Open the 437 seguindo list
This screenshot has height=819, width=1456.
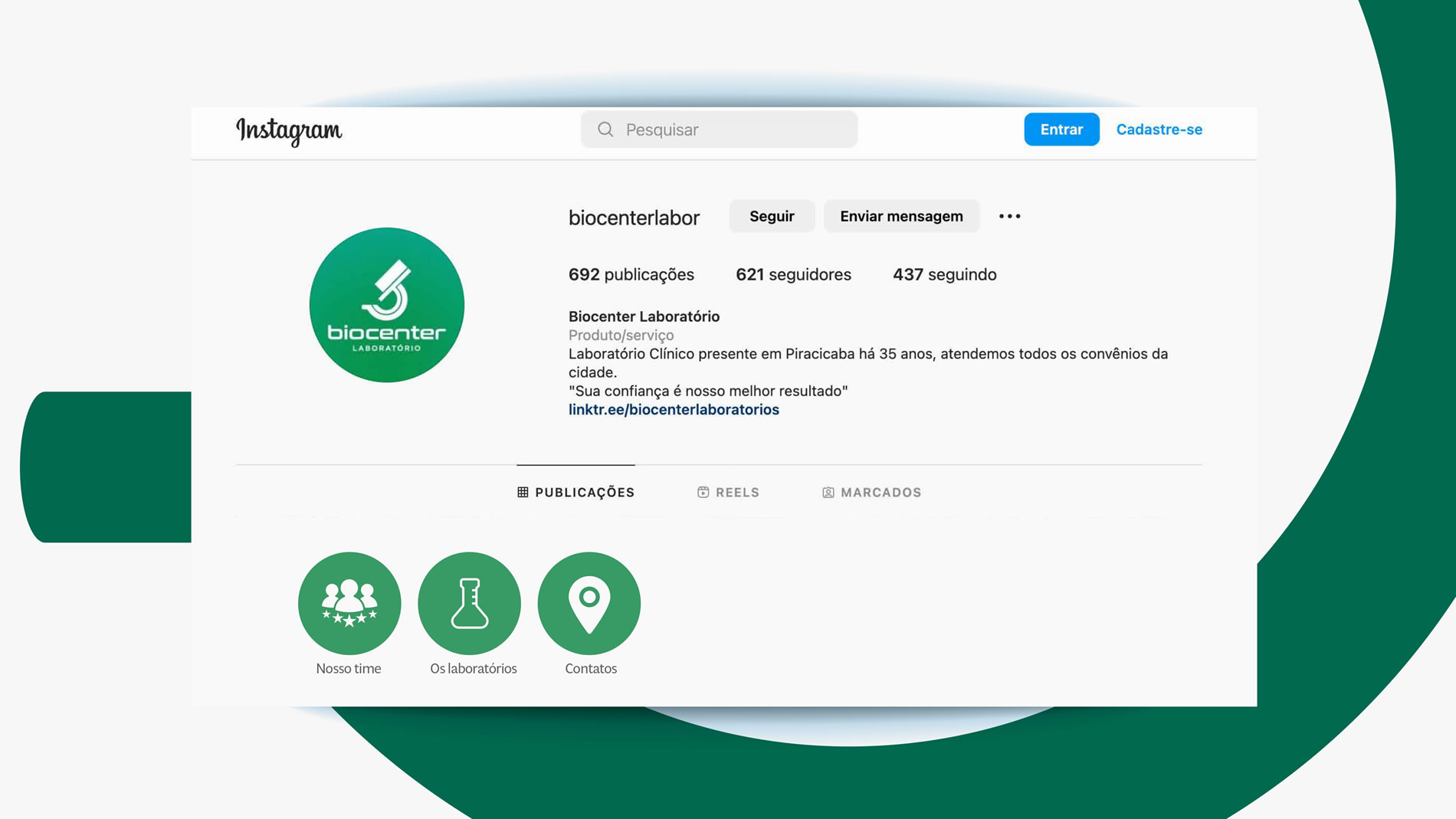[x=944, y=274]
